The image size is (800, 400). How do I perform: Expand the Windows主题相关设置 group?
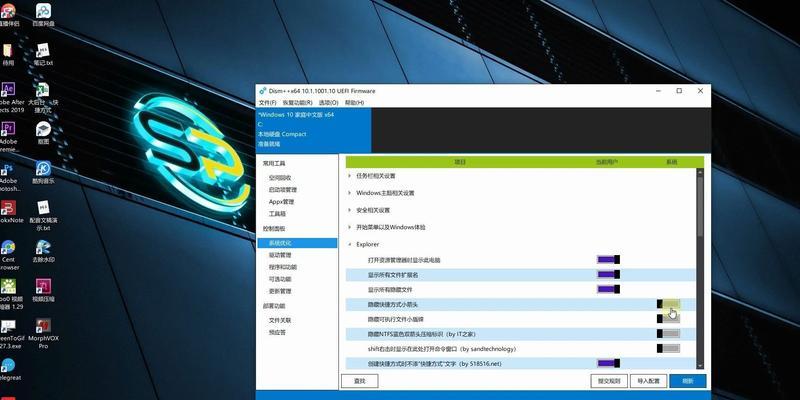tap(349, 193)
